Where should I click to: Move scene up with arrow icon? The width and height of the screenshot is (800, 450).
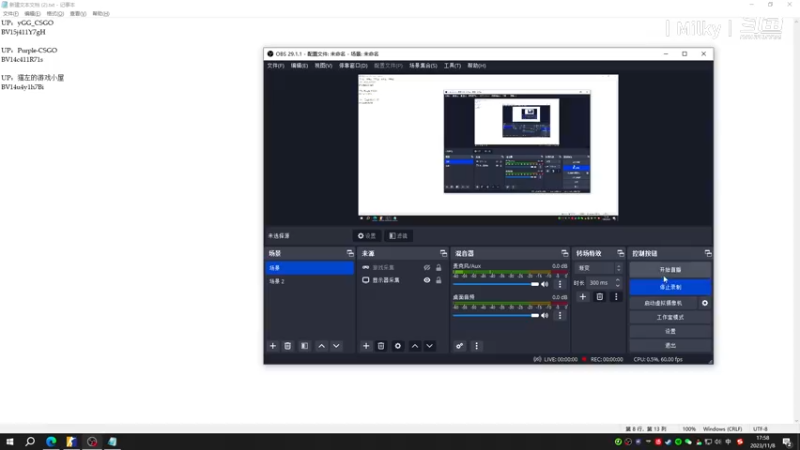(x=321, y=346)
